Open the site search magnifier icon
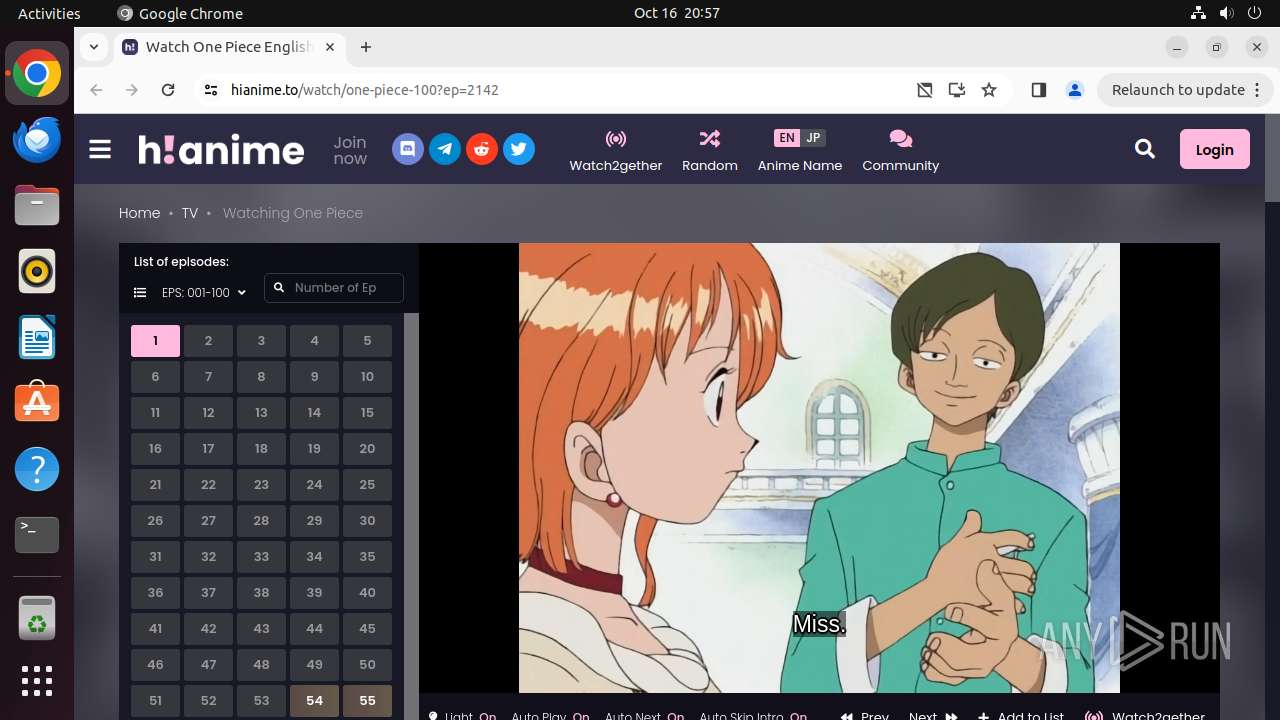The image size is (1280, 720). (1145, 150)
